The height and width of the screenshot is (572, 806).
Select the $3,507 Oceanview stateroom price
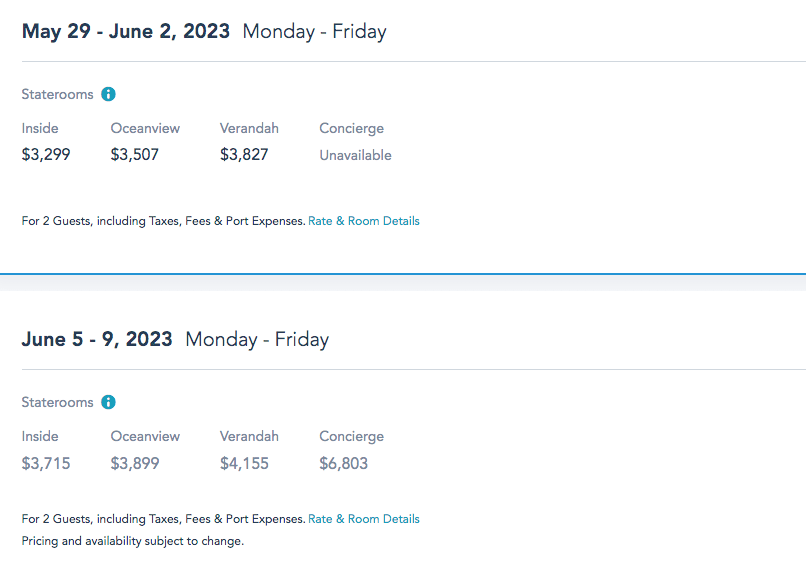(x=135, y=155)
